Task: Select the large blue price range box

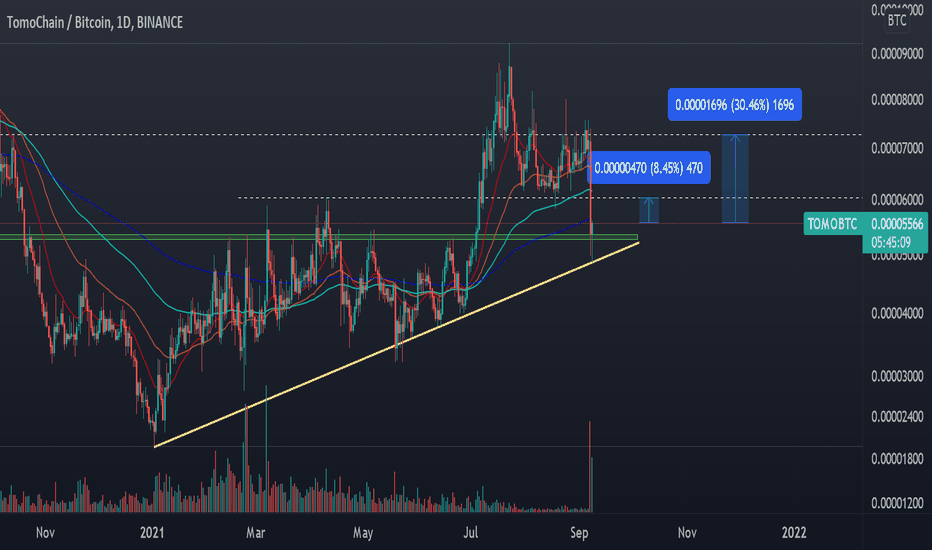Action: pos(735,179)
